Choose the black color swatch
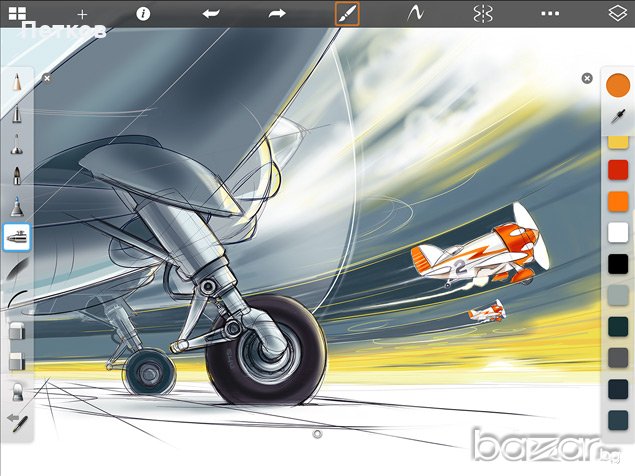 [x=617, y=264]
